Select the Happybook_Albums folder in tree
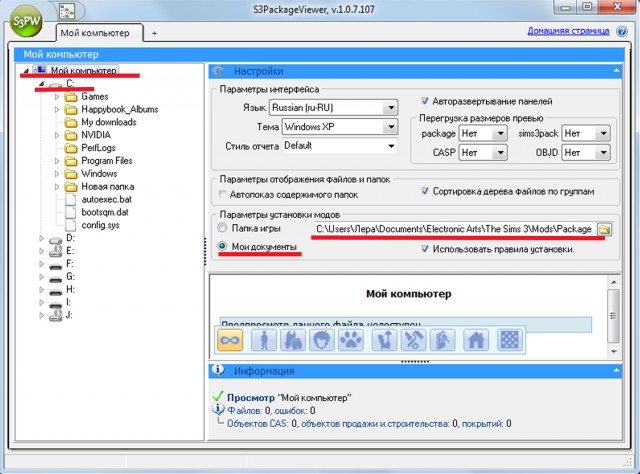Viewport: 640px width, 474px height. pos(119,109)
